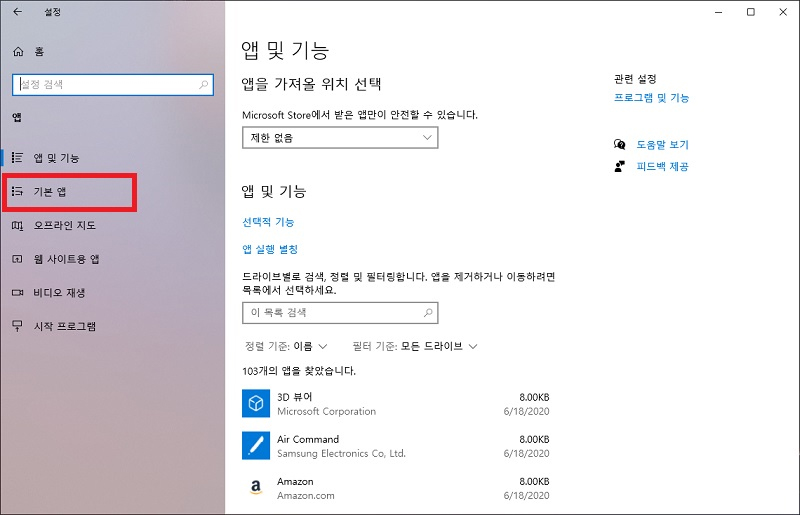Open 오프라인 지도 in the sidebar
Screen dimensions: 800x515
(65, 226)
